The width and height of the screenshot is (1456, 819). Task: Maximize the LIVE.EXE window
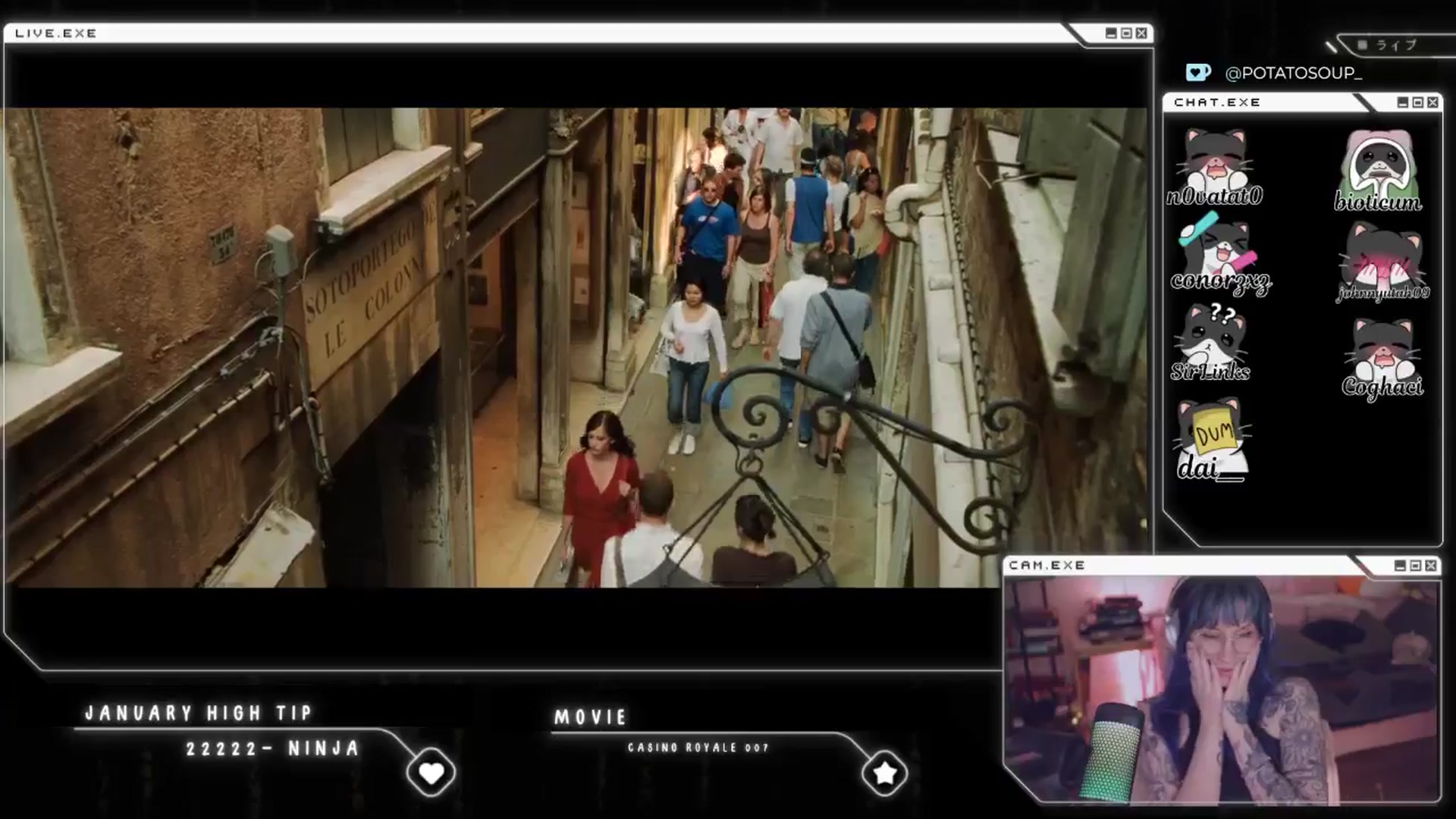pos(1126,33)
